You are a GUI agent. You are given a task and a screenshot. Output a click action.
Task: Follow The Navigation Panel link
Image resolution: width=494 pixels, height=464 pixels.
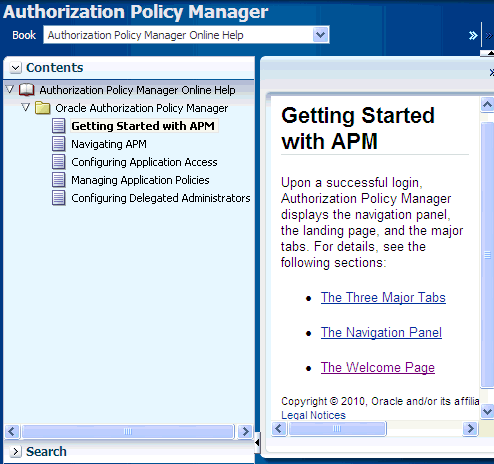click(381, 332)
